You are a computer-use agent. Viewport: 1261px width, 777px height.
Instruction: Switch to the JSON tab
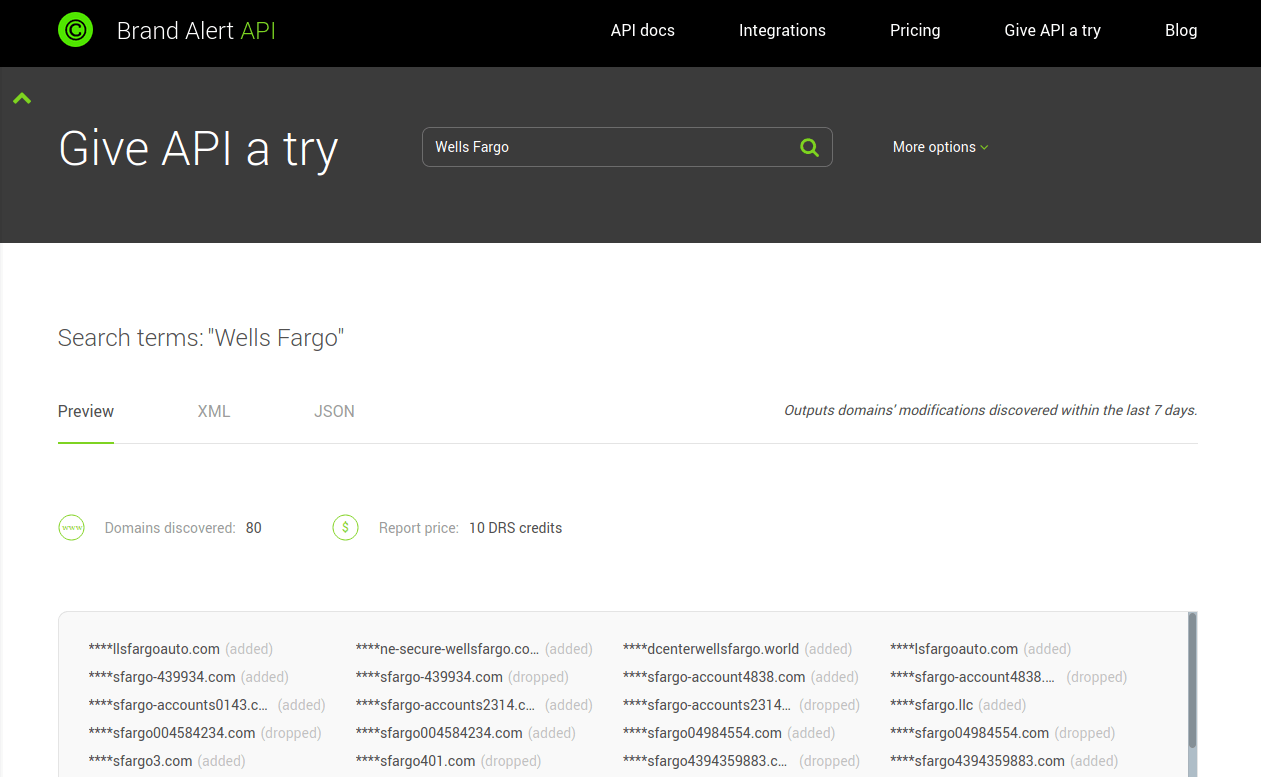pyautogui.click(x=334, y=411)
